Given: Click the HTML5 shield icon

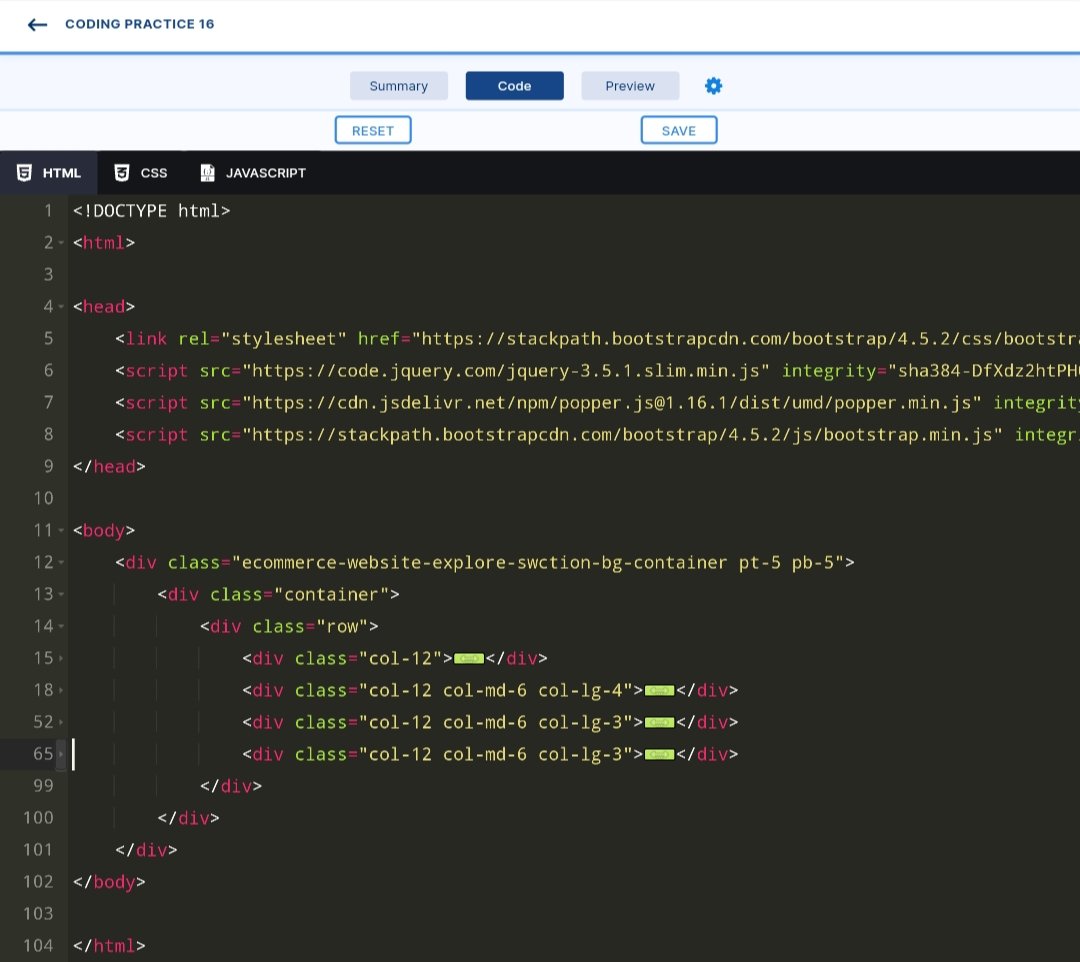Looking at the screenshot, I should (24, 173).
